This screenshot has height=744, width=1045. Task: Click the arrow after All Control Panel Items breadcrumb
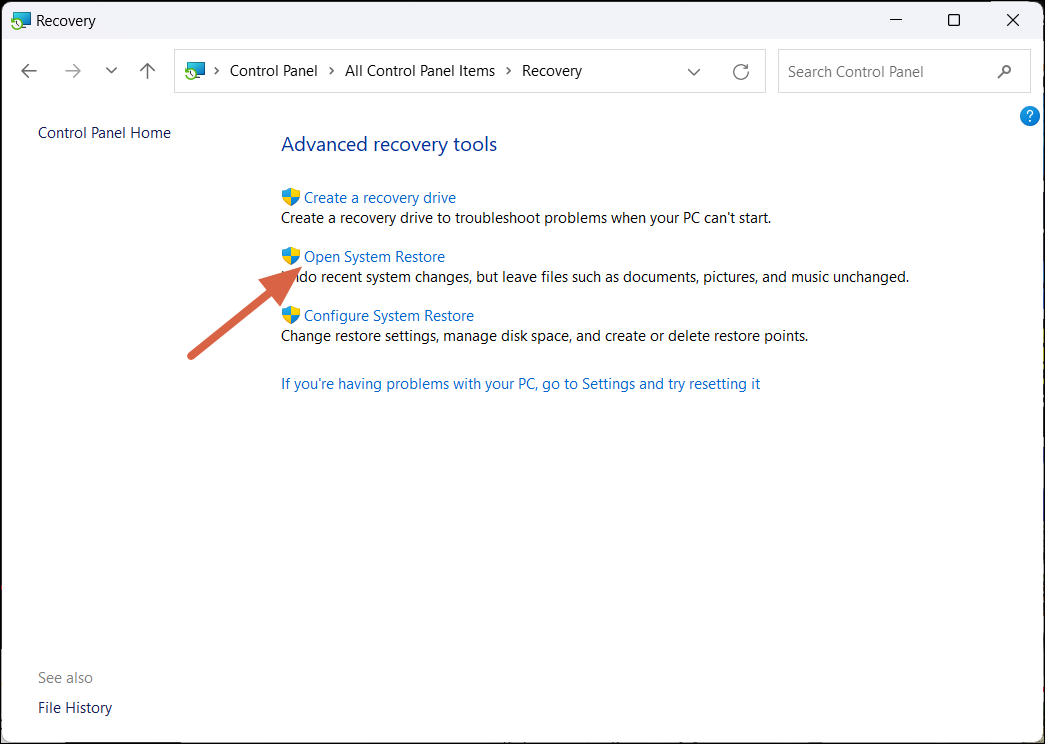pyautogui.click(x=510, y=70)
